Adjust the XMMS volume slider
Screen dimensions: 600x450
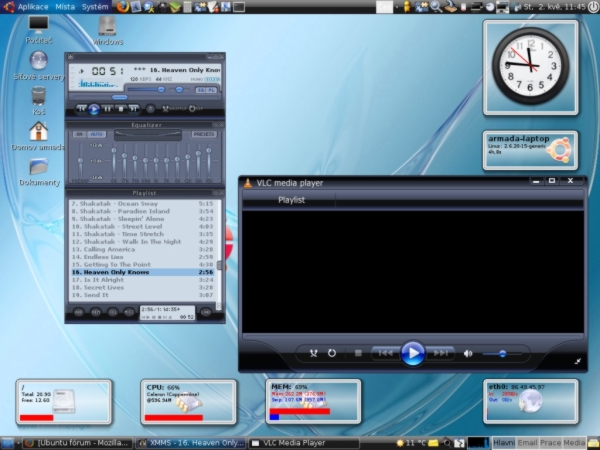coord(161,90)
